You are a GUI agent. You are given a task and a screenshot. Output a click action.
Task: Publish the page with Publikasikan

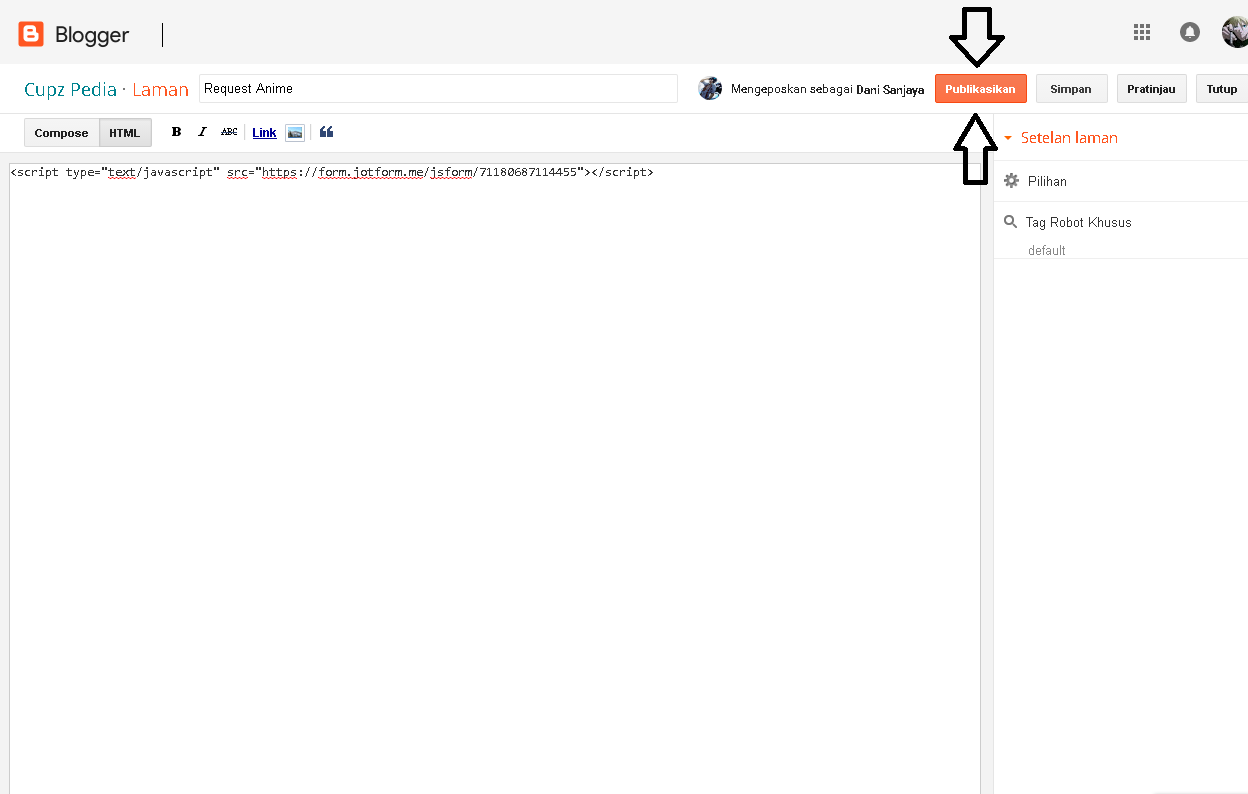pyautogui.click(x=980, y=89)
